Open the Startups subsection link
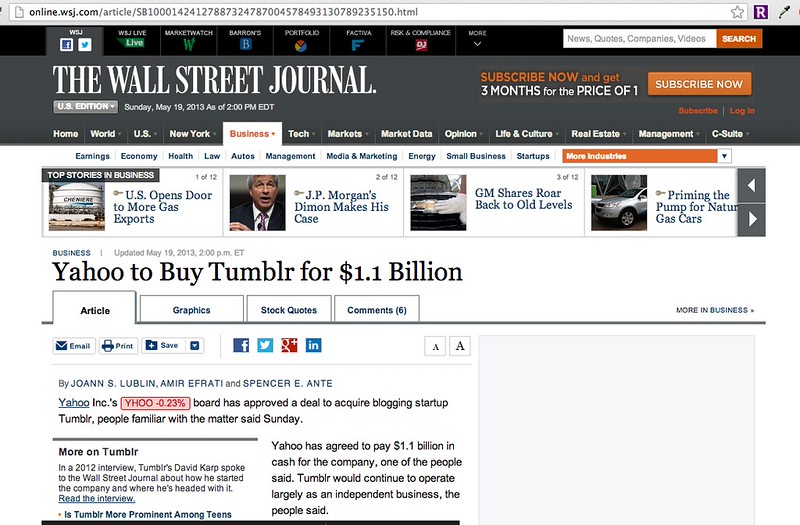Screen dimensions: 800x525 (x=533, y=156)
